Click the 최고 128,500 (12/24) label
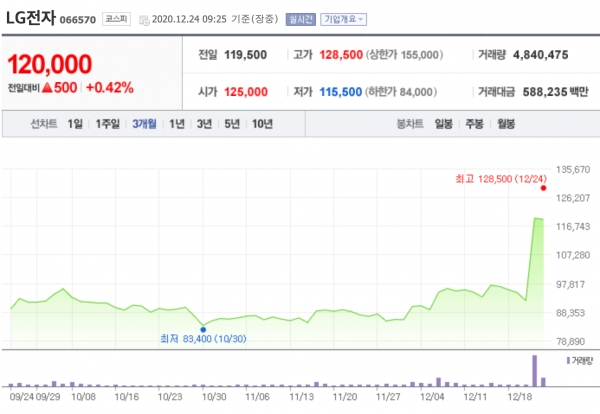Screen dimensions: 600x414 (x=501, y=179)
